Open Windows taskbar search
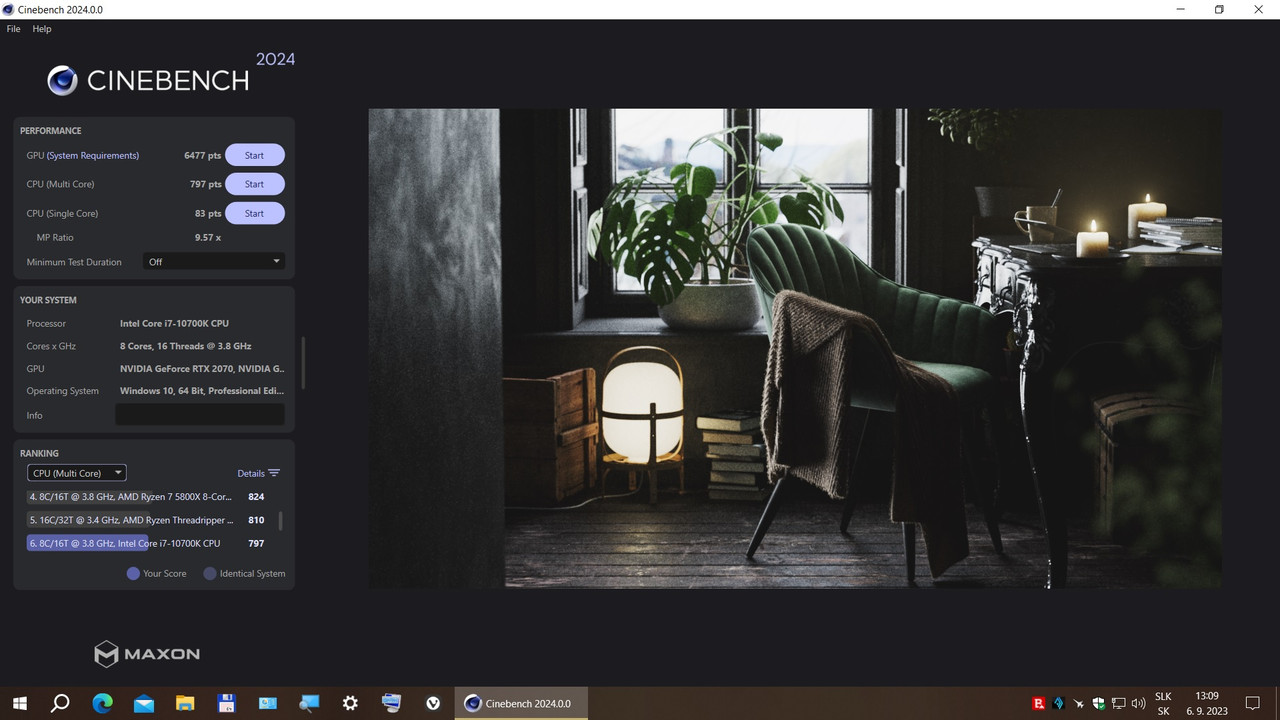The width and height of the screenshot is (1280, 720). [60, 703]
